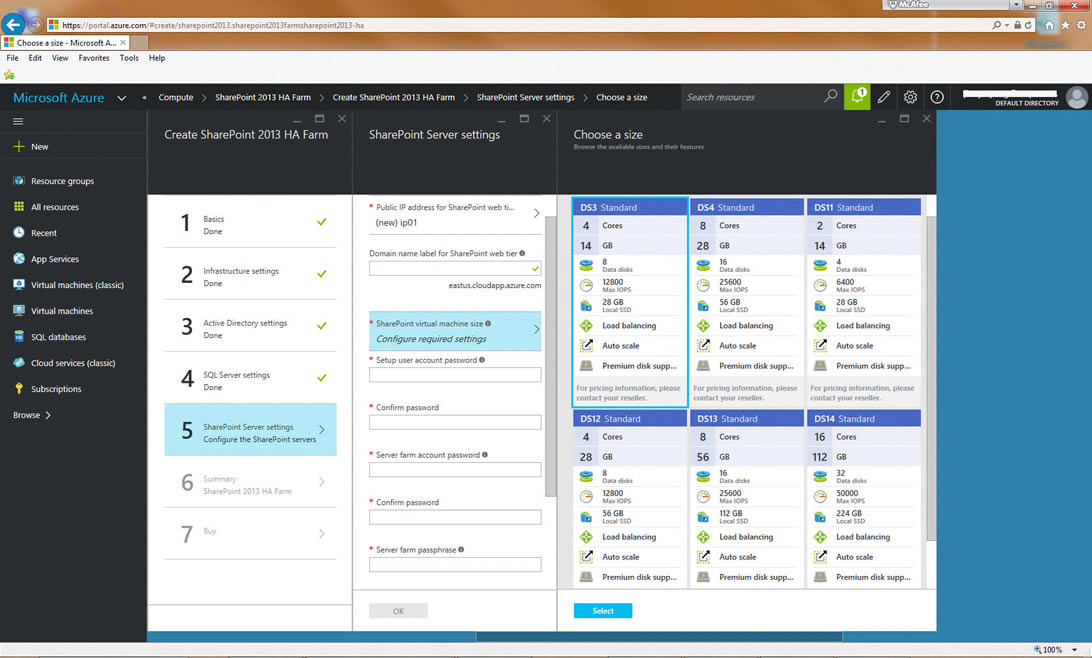Open SQL databases in left sidebar
Viewport: 1092px width, 658px height.
58,337
